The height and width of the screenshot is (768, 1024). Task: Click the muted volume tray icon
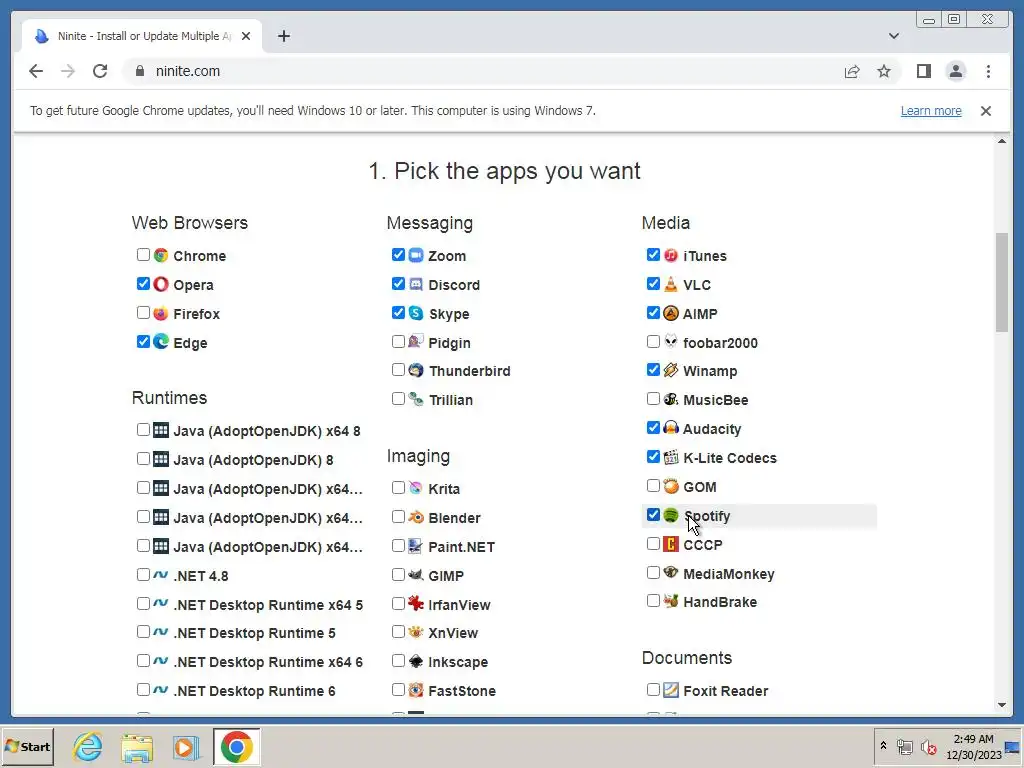(928, 747)
